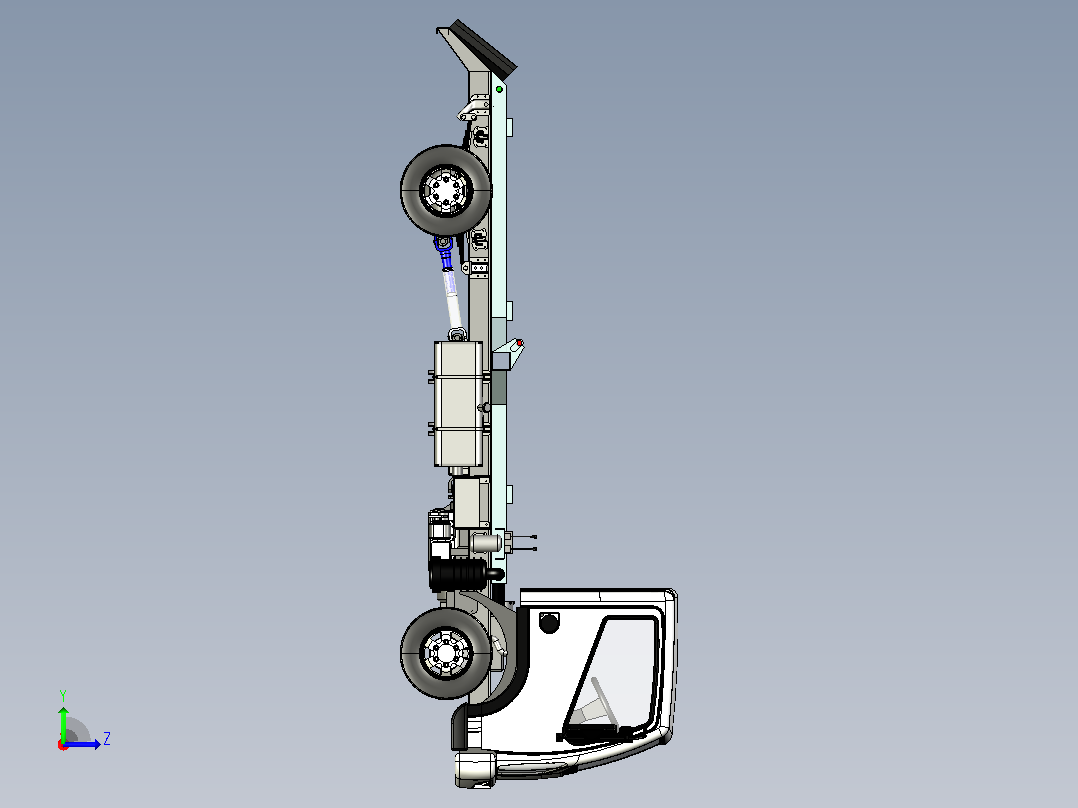The width and height of the screenshot is (1078, 808).
Task: Click the round black cap on the cab
Action: pos(549,623)
